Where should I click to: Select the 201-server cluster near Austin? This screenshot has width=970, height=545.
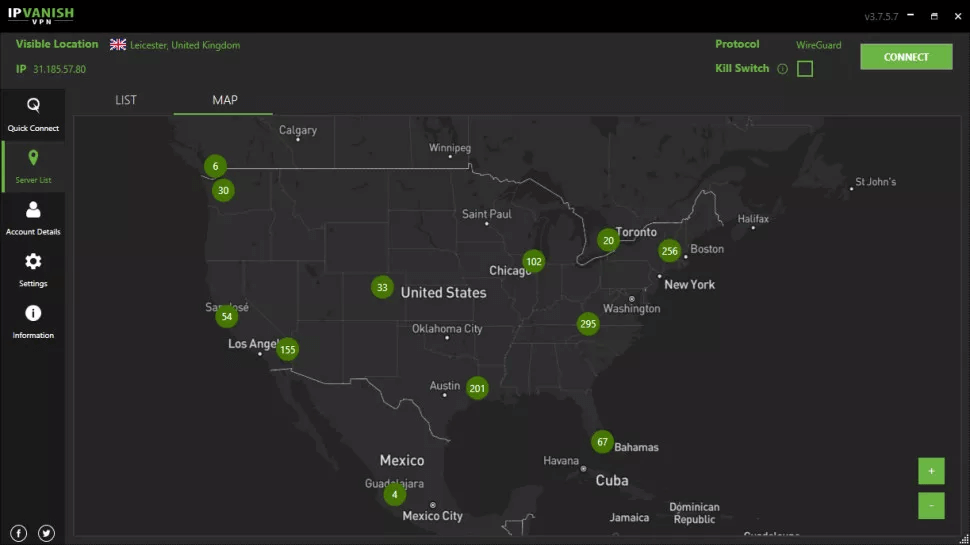click(477, 388)
